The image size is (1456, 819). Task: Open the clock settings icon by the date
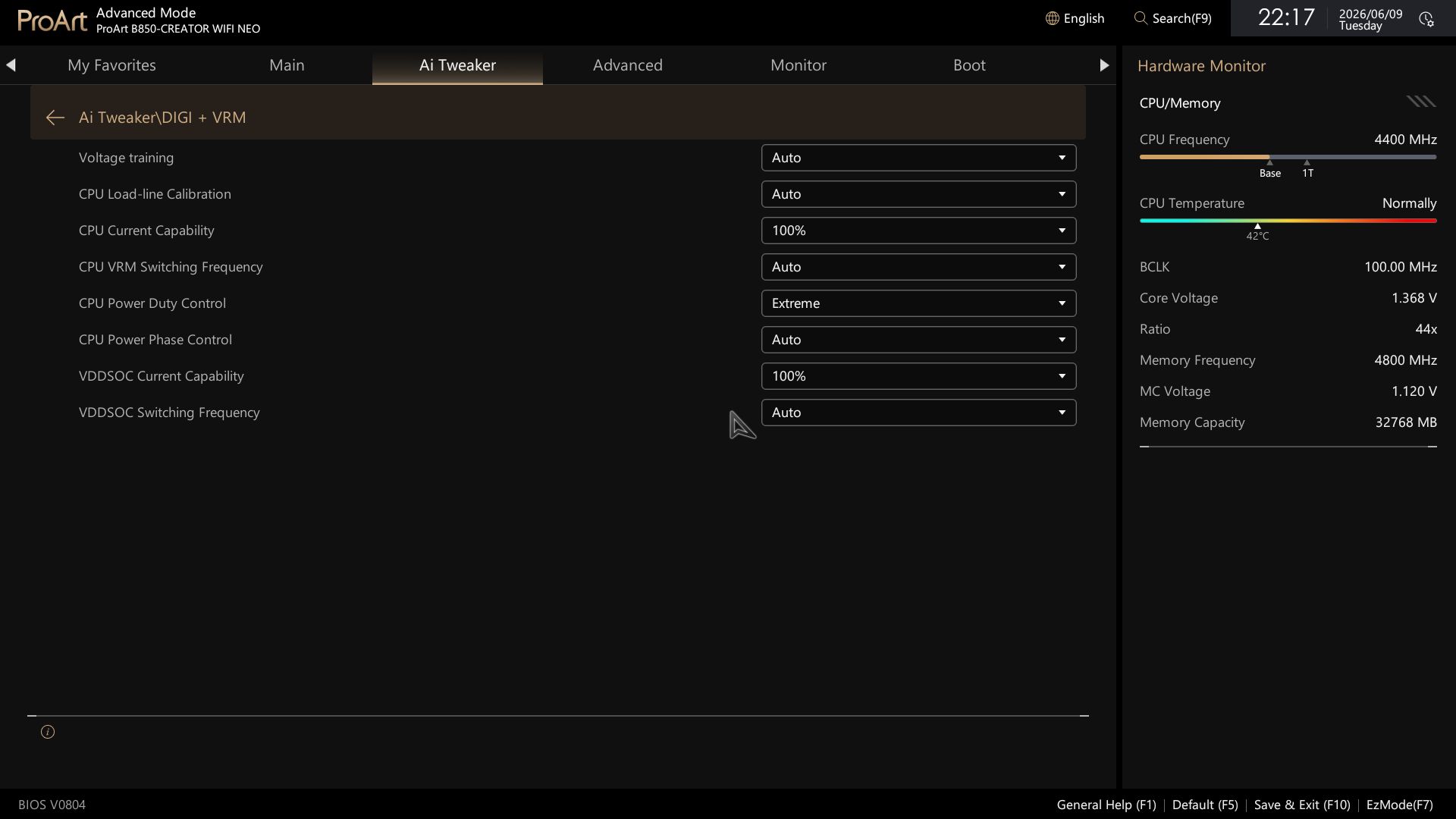(x=1426, y=19)
